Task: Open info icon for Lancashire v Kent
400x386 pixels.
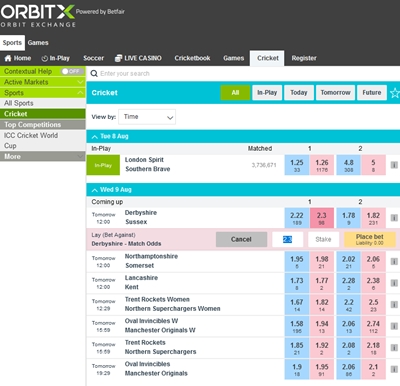Action: 394,283
